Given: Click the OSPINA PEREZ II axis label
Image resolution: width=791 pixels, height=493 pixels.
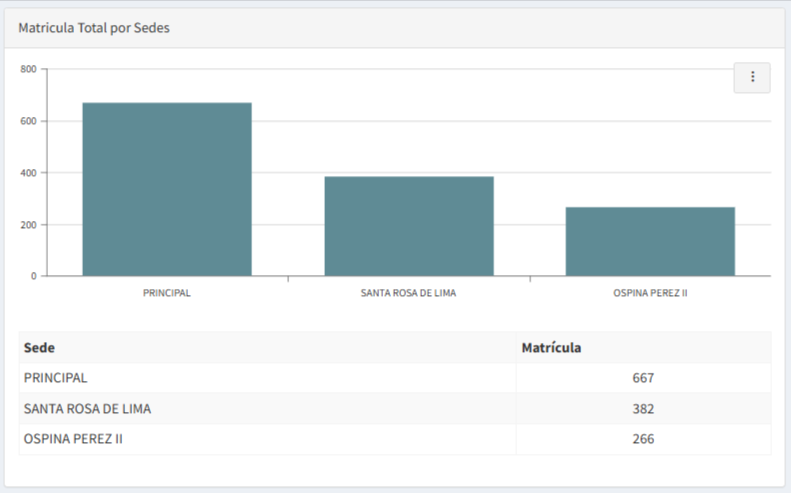Looking at the screenshot, I should (650, 293).
